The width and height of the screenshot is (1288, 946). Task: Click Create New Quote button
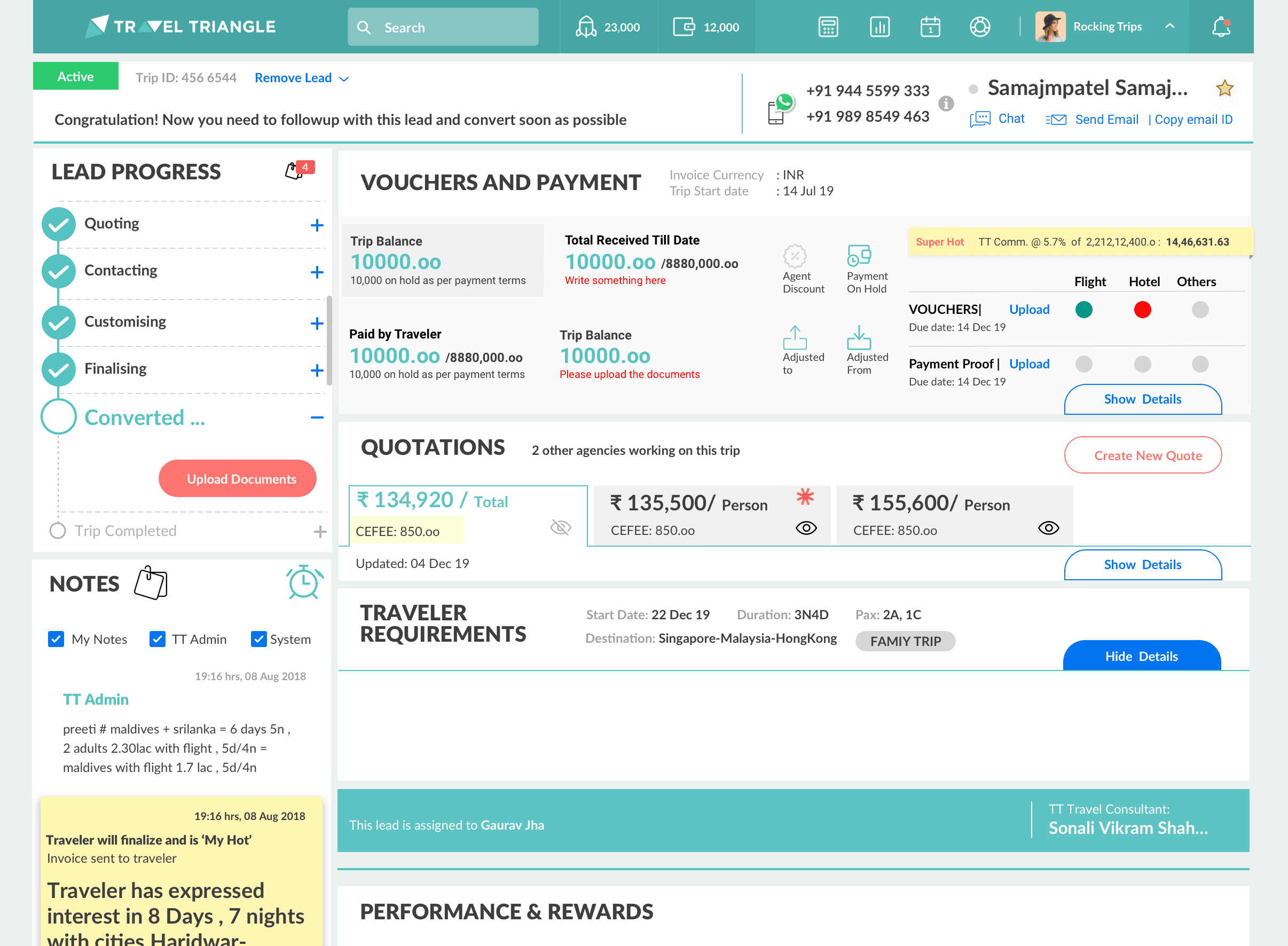click(1143, 455)
